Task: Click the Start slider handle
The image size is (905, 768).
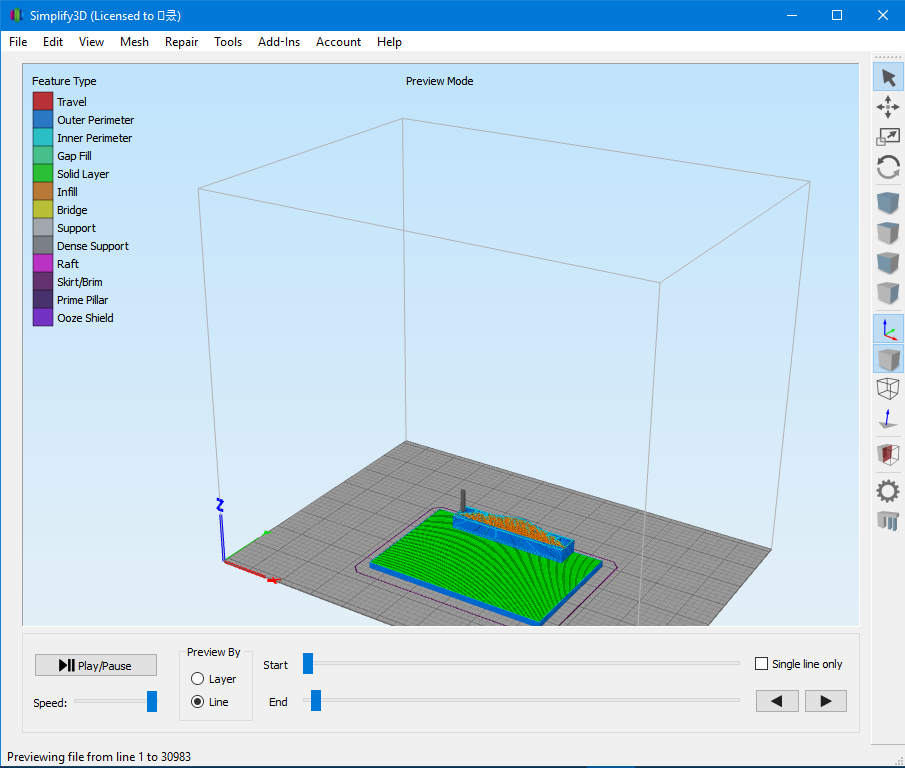Action: tap(308, 664)
